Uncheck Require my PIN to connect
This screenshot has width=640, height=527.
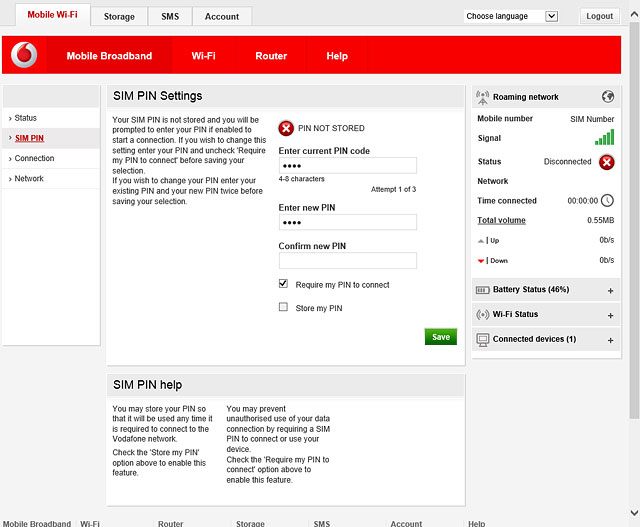(x=283, y=283)
